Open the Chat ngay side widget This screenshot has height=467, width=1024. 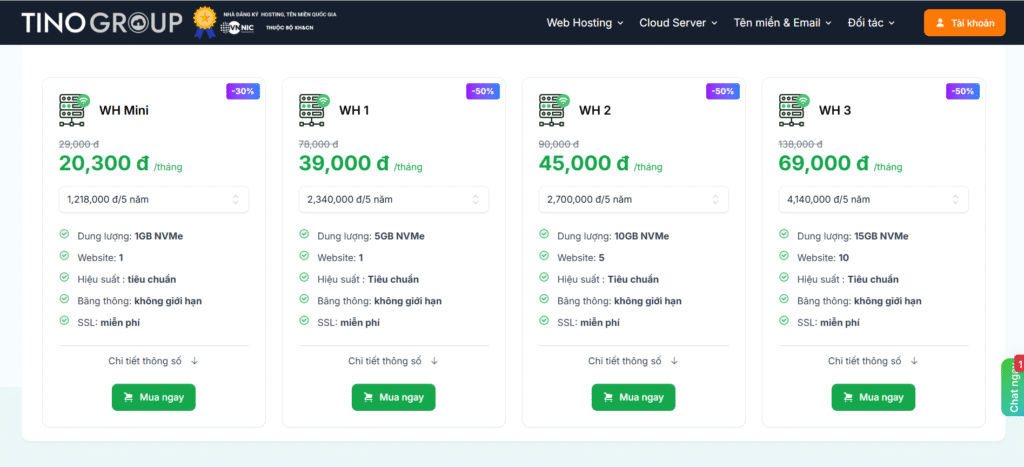pyautogui.click(x=1012, y=387)
